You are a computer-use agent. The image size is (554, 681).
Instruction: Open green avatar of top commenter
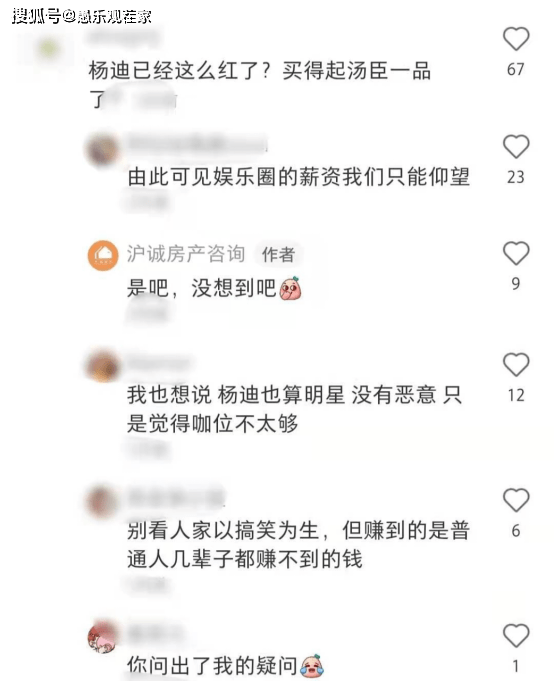(49, 49)
